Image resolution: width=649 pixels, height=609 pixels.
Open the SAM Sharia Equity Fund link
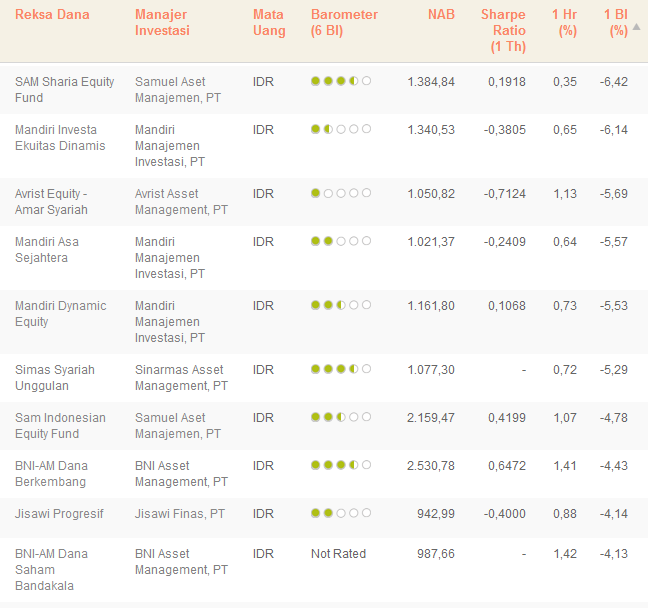[x=65, y=89]
